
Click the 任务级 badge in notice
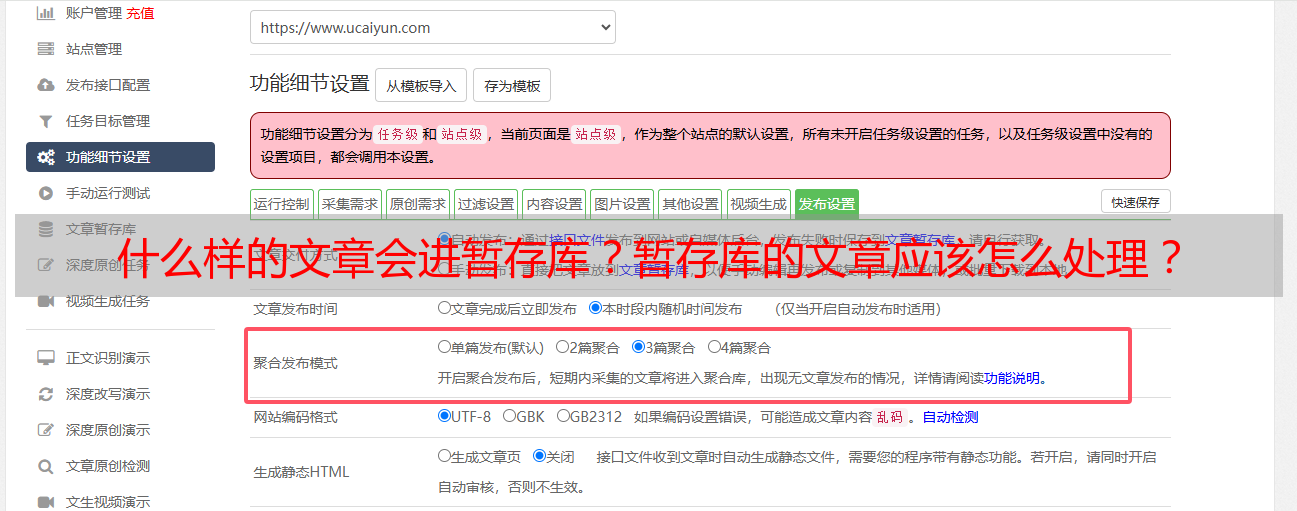(397, 134)
